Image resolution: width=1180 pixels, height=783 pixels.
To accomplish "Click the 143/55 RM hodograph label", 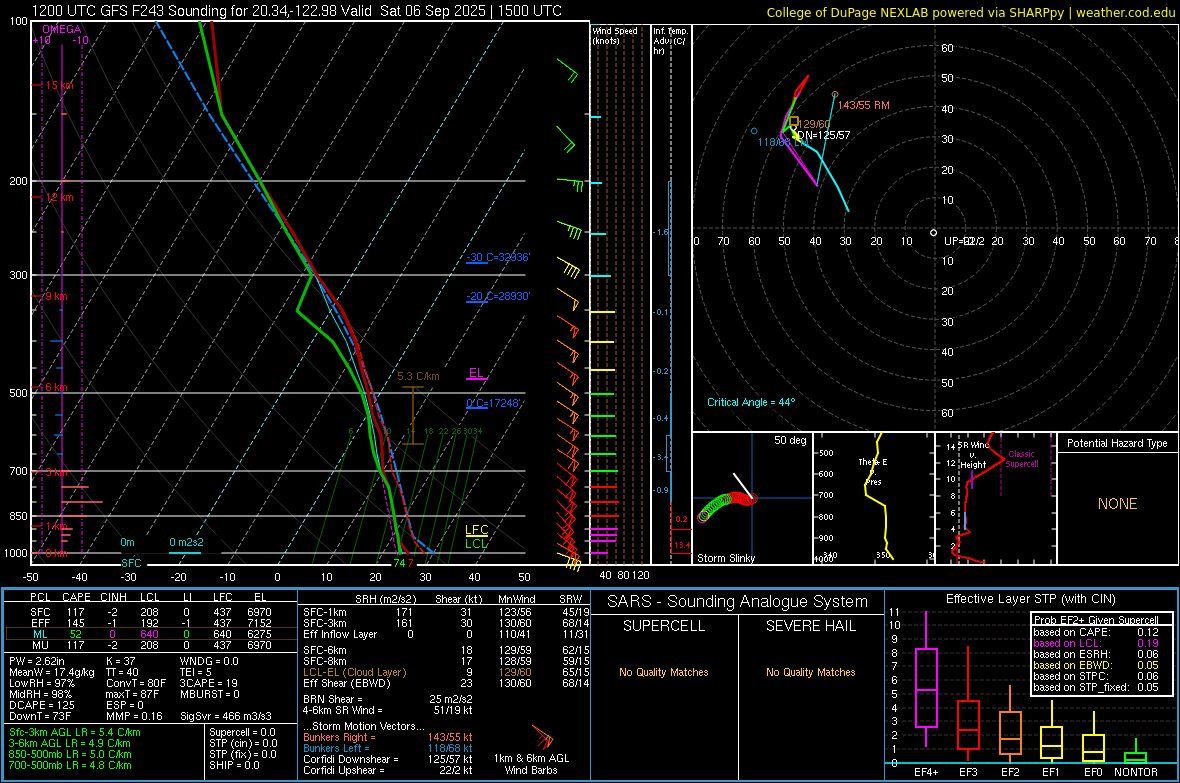I will pos(863,105).
